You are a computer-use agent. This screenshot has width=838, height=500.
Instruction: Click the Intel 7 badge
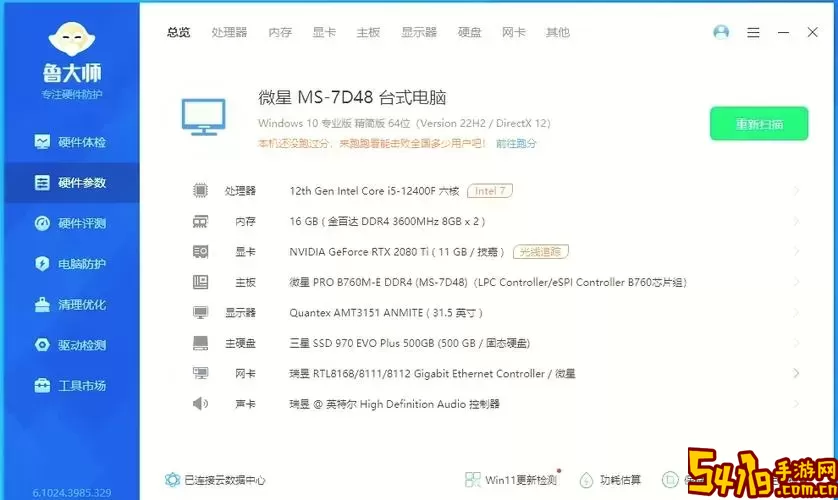(490, 191)
